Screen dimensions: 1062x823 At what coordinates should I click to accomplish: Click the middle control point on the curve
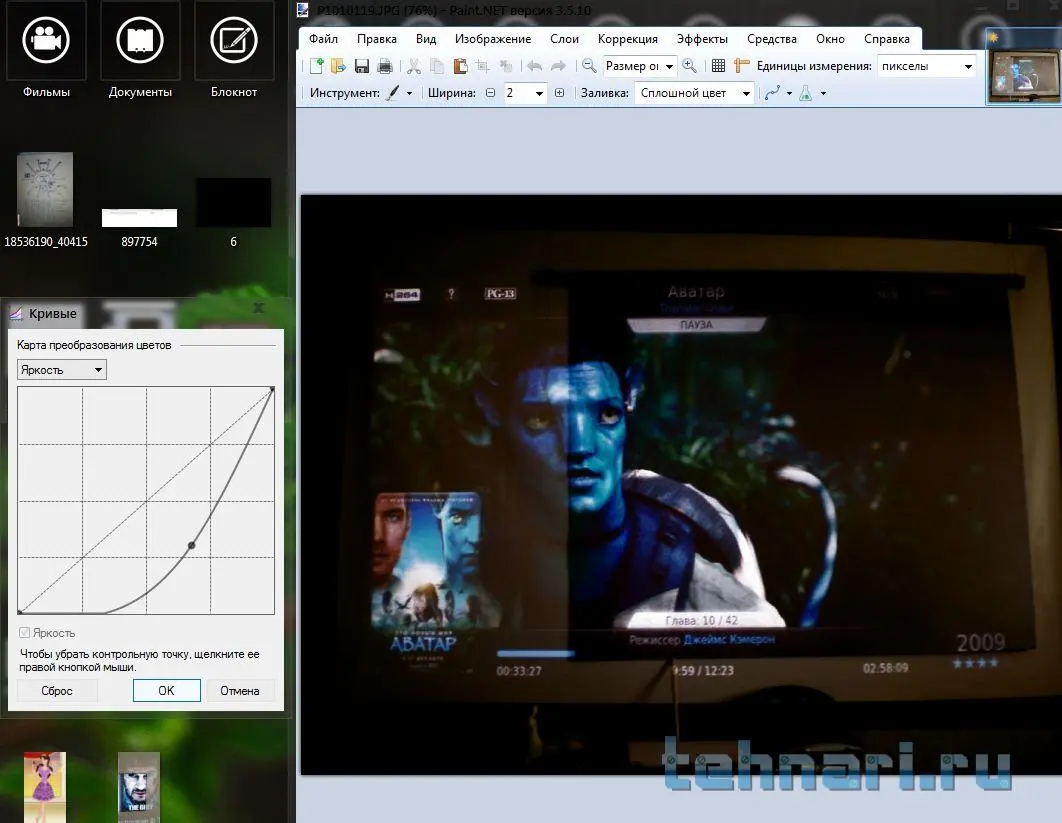[192, 545]
